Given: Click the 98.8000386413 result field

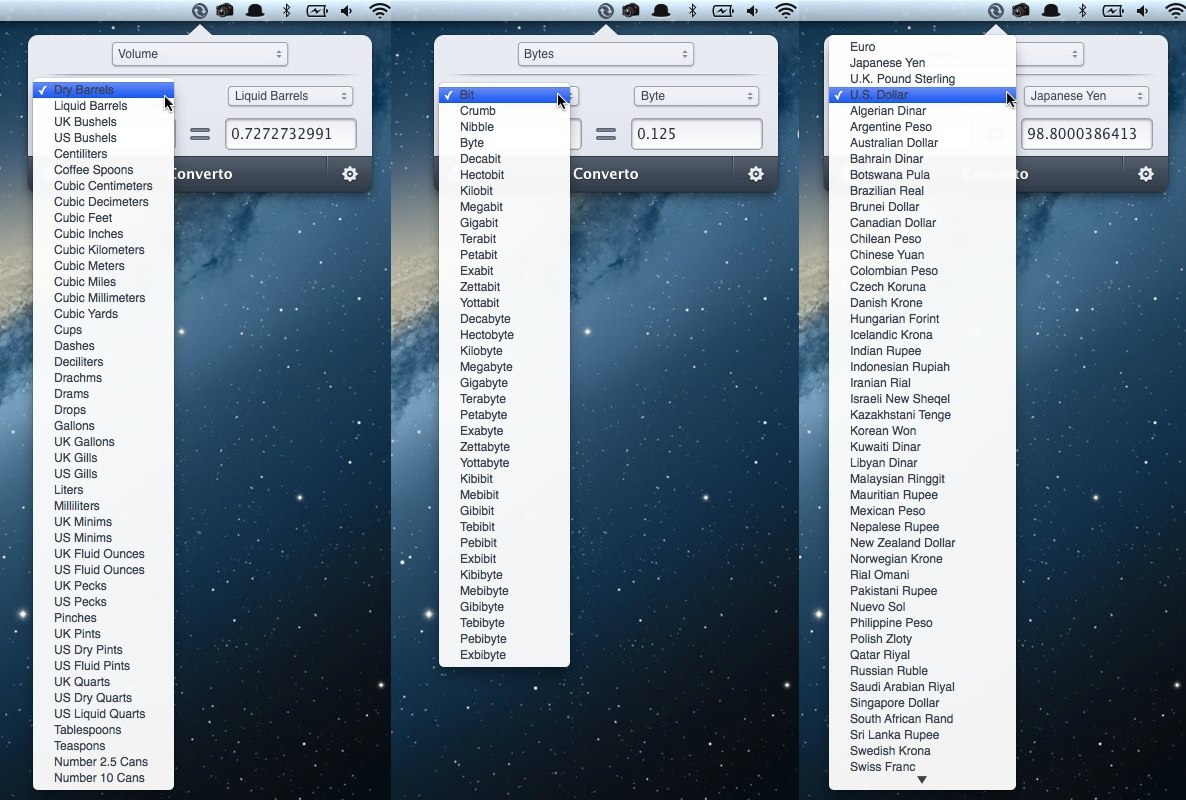Looking at the screenshot, I should pyautogui.click(x=1087, y=134).
